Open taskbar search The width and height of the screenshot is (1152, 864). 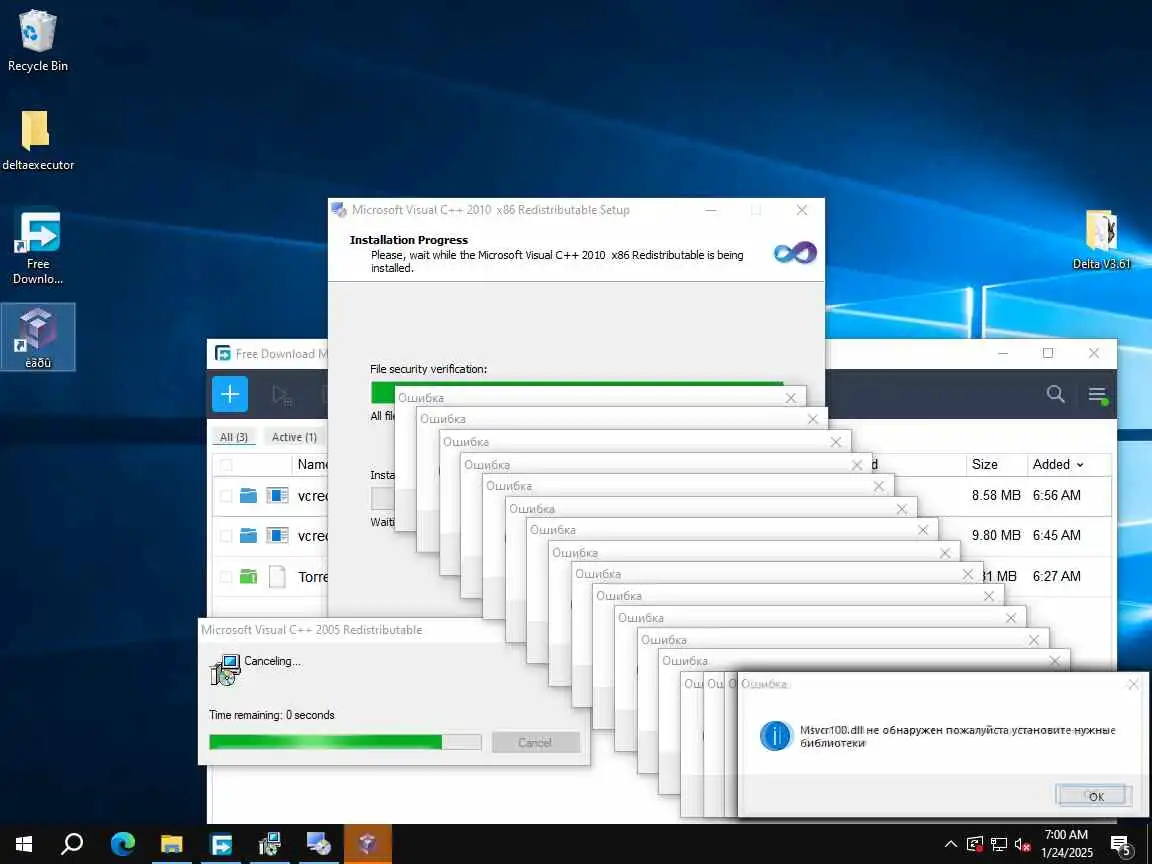click(x=72, y=843)
